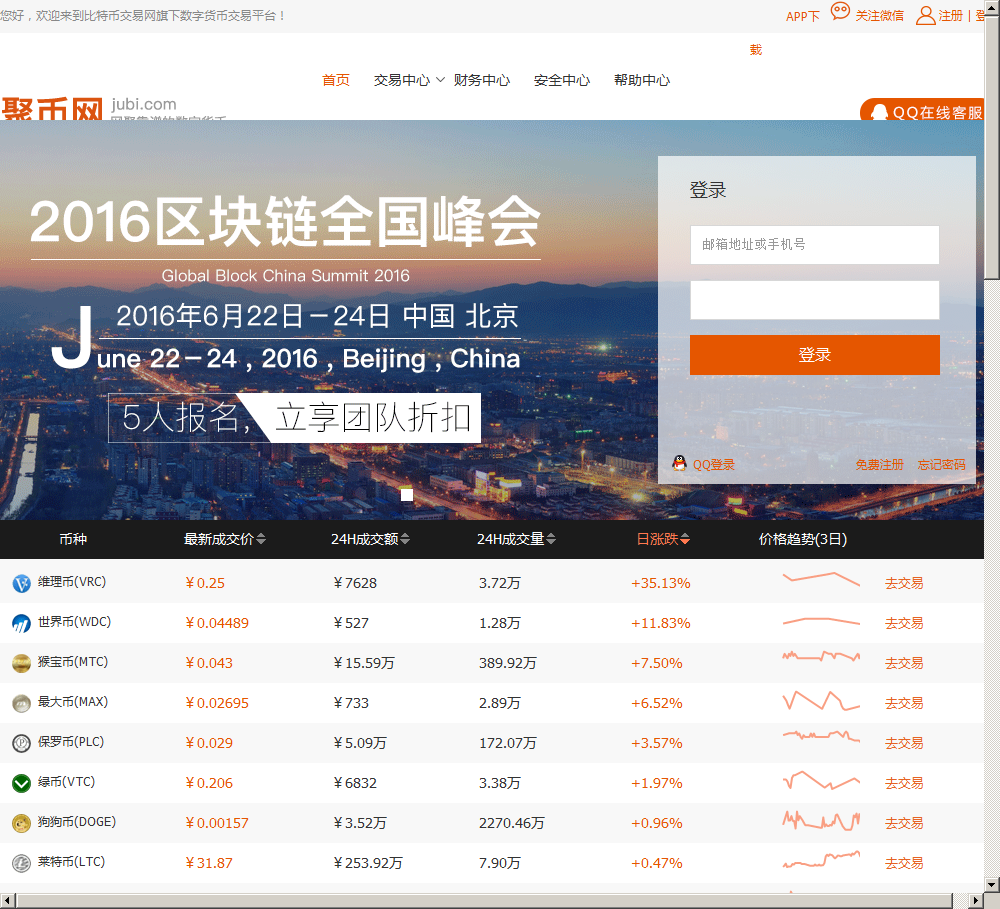The width and height of the screenshot is (1000, 909).
Task: Click the green VTC coin icon
Action: click(22, 783)
